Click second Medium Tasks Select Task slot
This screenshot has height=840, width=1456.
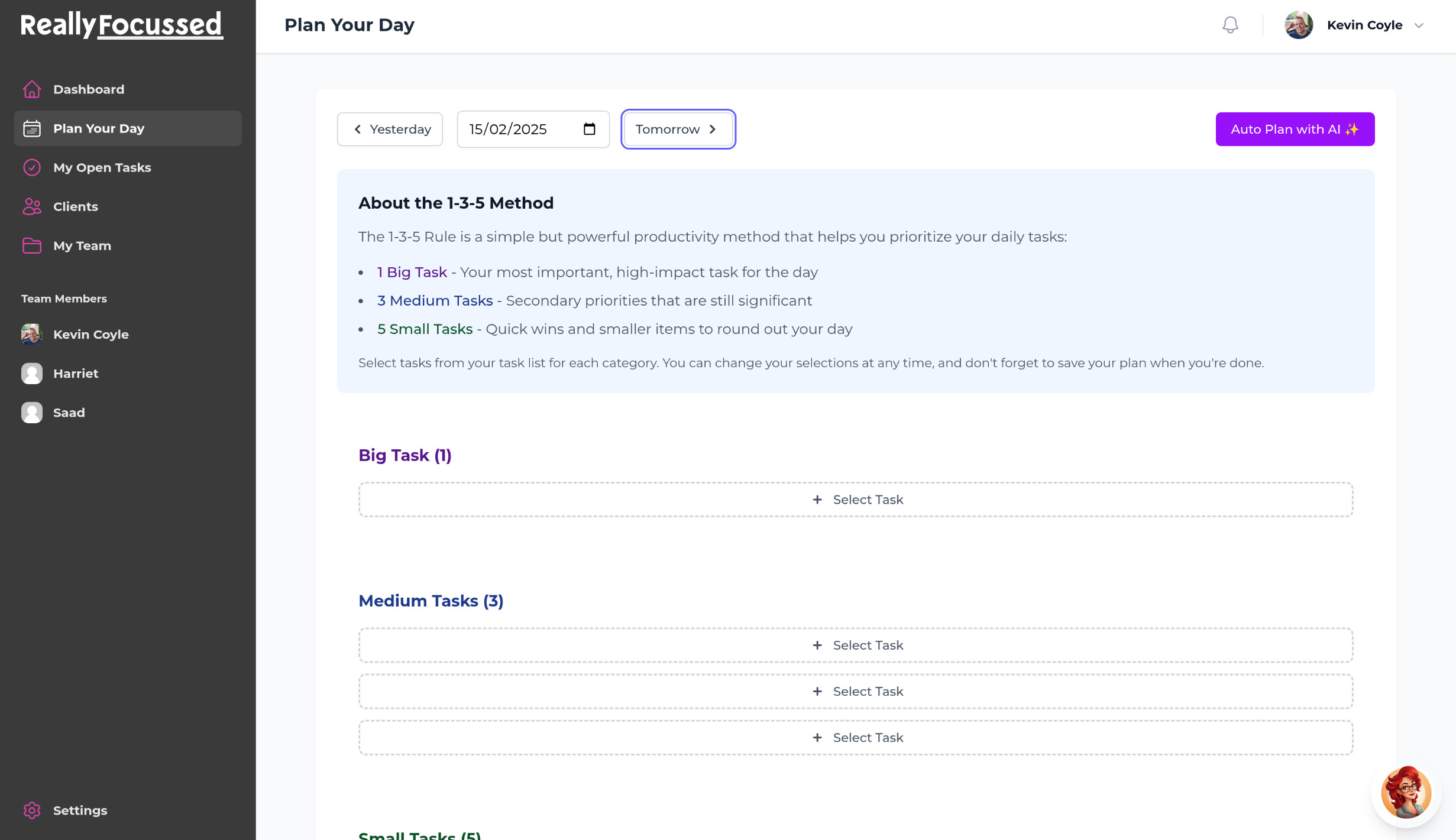[856, 691]
